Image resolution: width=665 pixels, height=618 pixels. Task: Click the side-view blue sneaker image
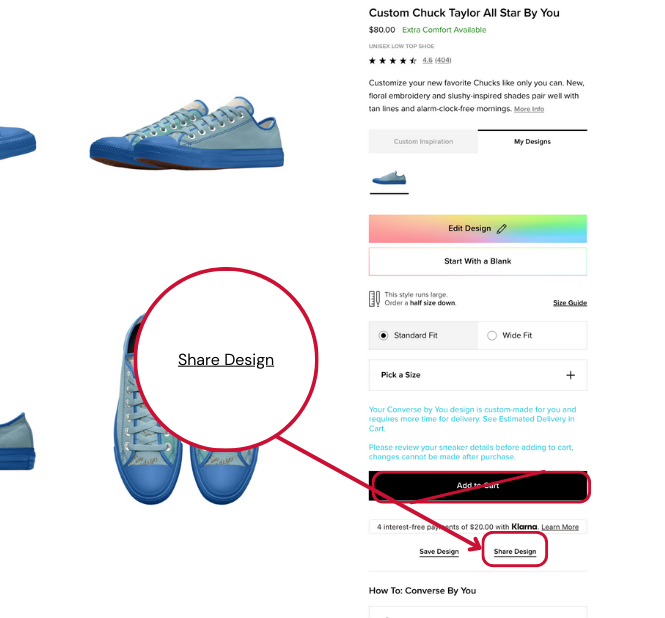[x=187, y=134]
